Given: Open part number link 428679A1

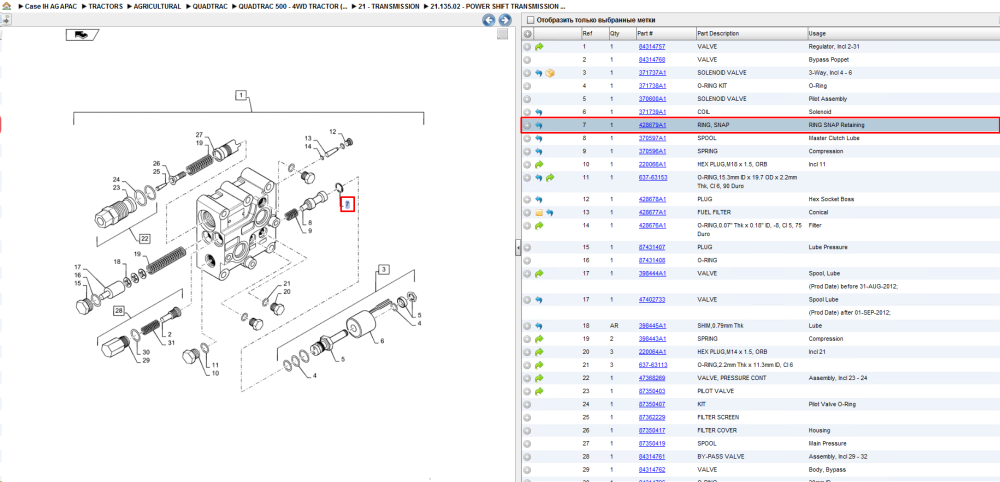Looking at the screenshot, I should click(x=652, y=125).
